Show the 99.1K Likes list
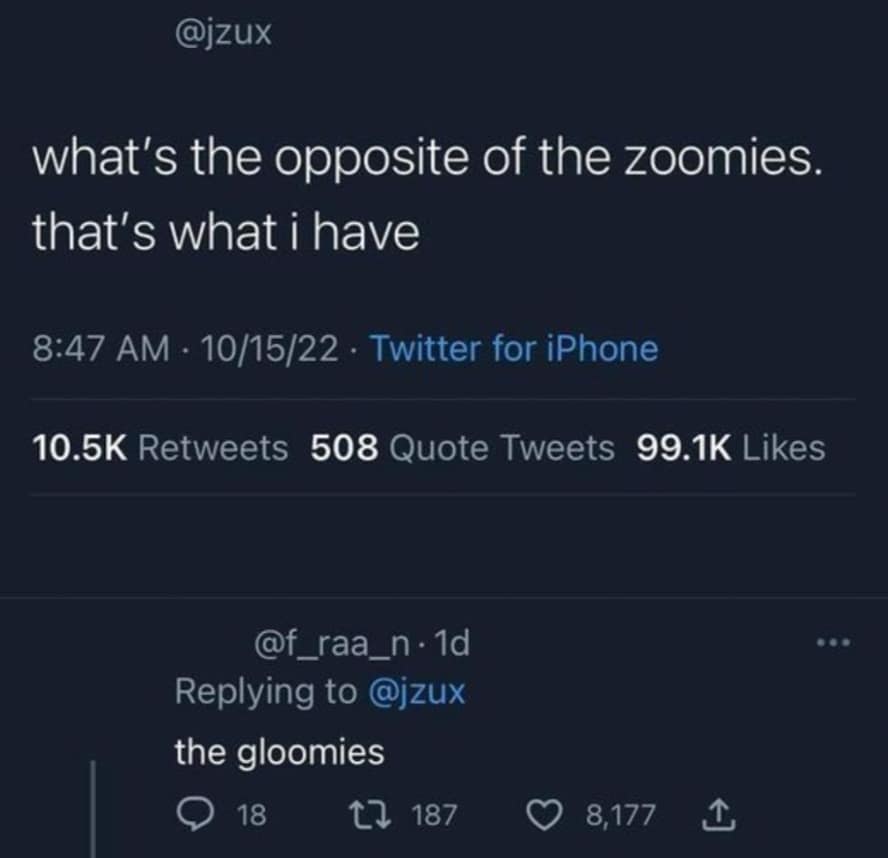888x858 pixels. click(730, 448)
